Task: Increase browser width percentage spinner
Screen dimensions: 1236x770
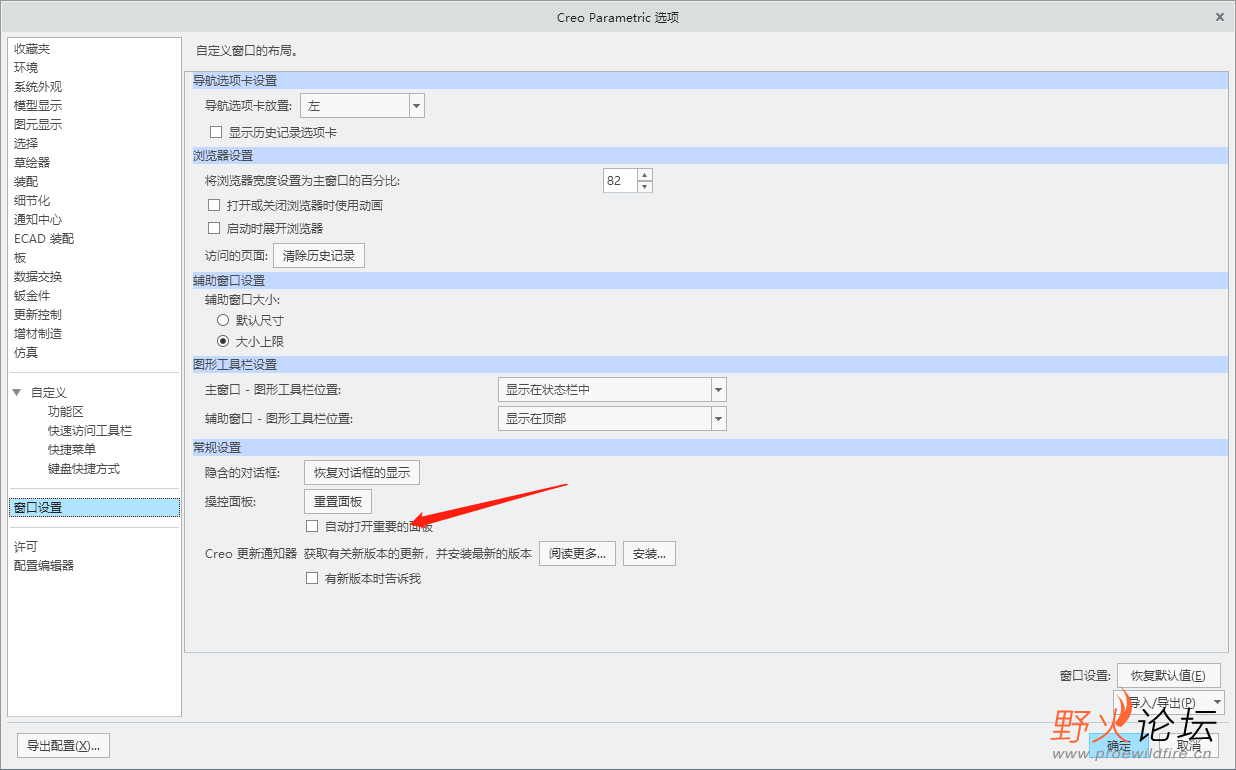Action: coord(644,175)
